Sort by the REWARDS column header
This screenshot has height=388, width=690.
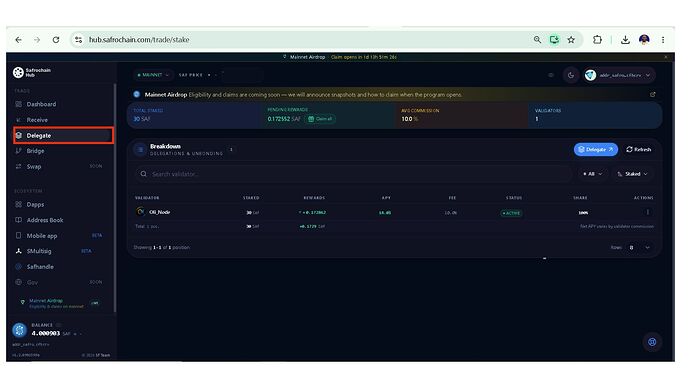tap(314, 198)
